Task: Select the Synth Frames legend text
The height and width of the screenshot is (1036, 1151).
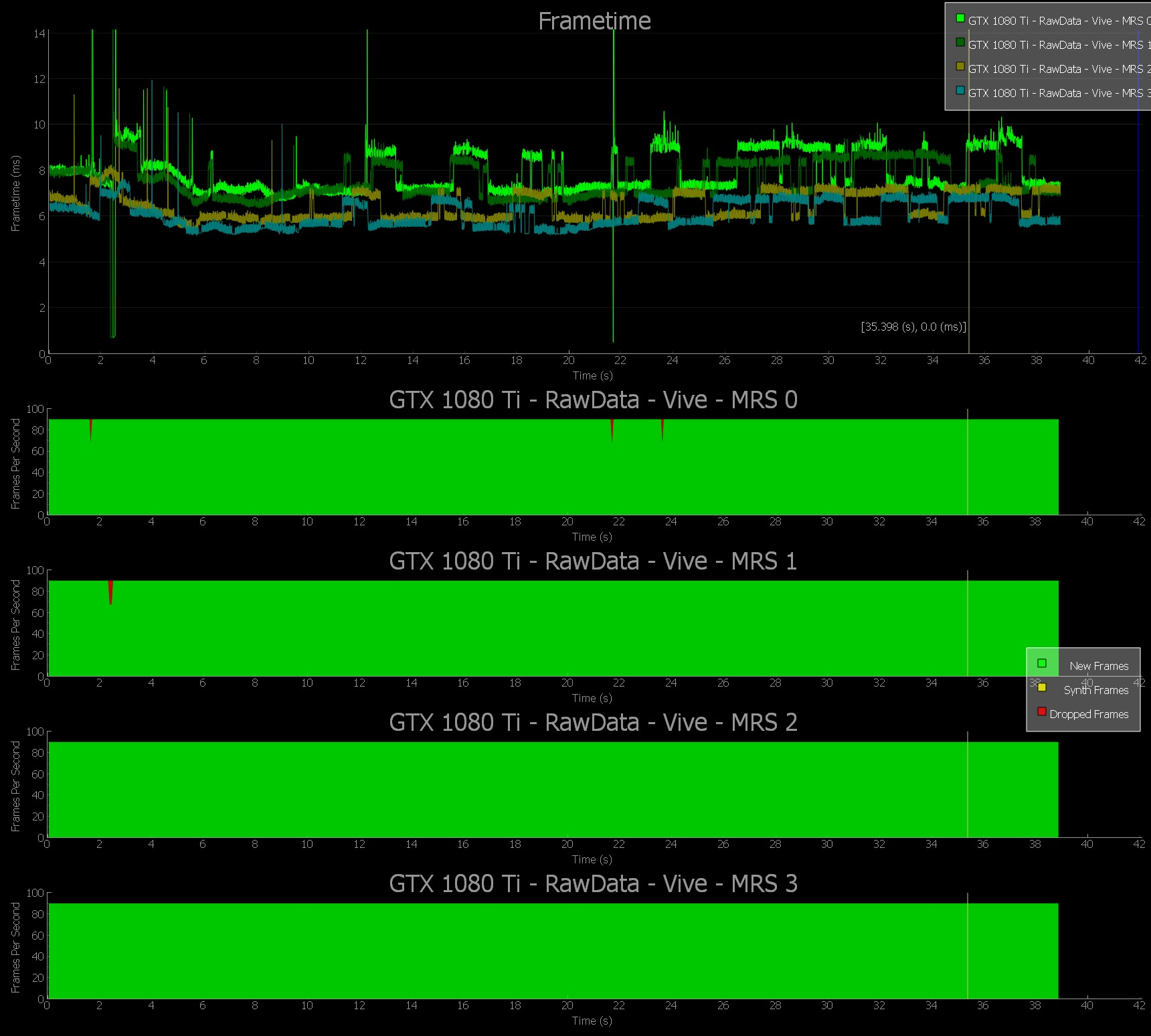Action: 1096,691
